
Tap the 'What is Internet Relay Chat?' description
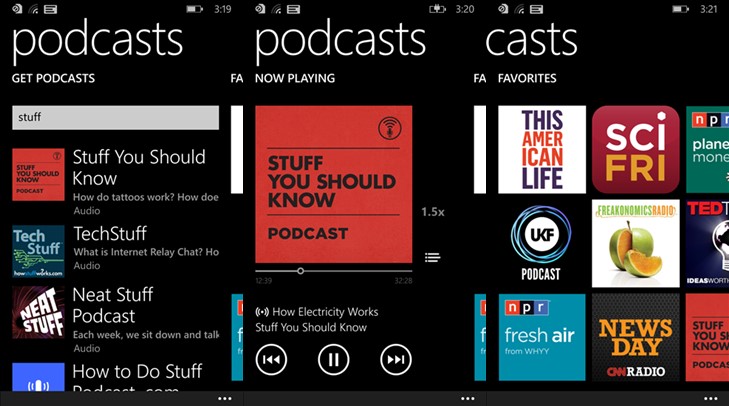click(x=146, y=252)
